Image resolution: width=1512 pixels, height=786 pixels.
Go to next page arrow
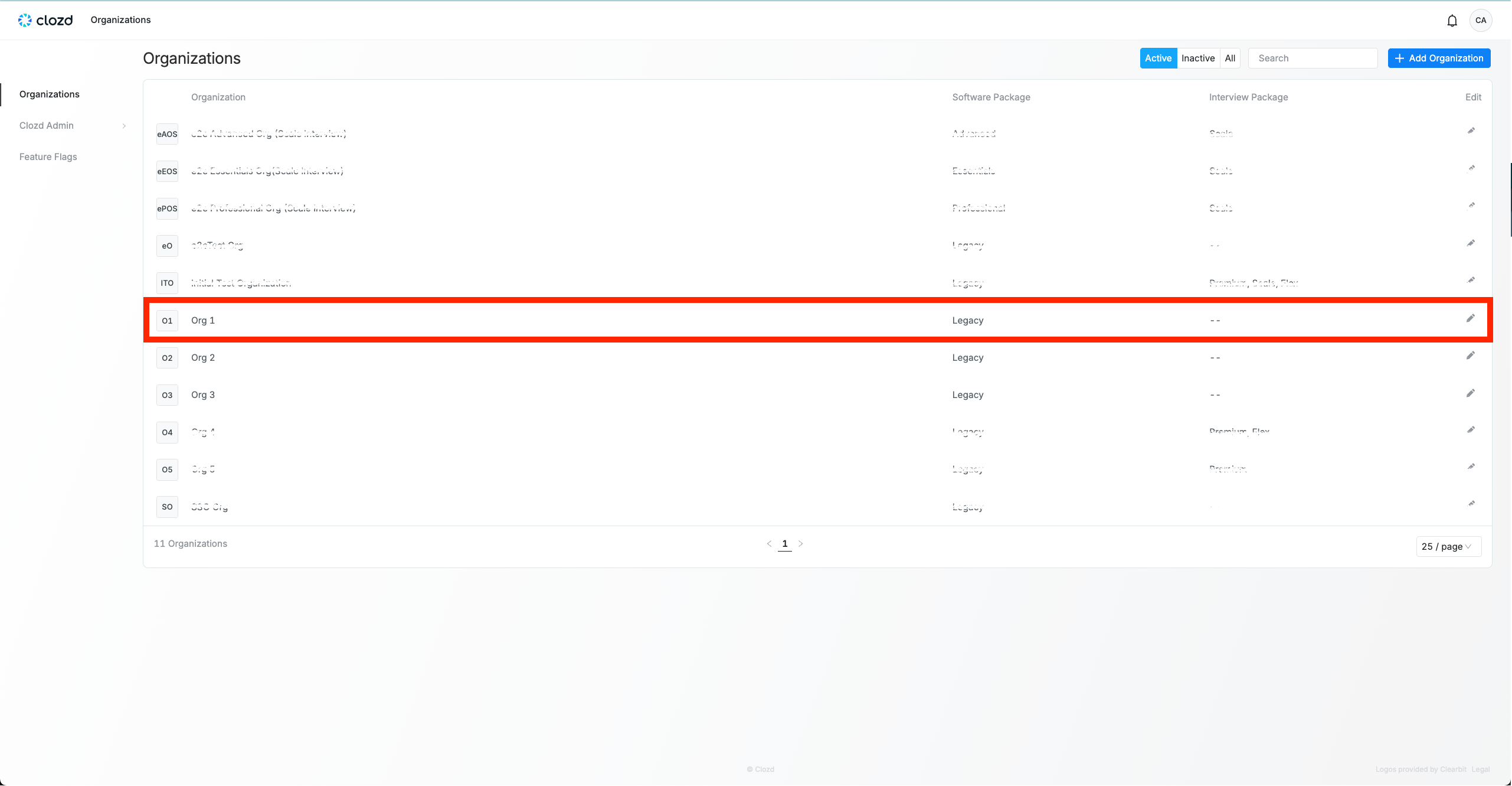click(x=800, y=544)
